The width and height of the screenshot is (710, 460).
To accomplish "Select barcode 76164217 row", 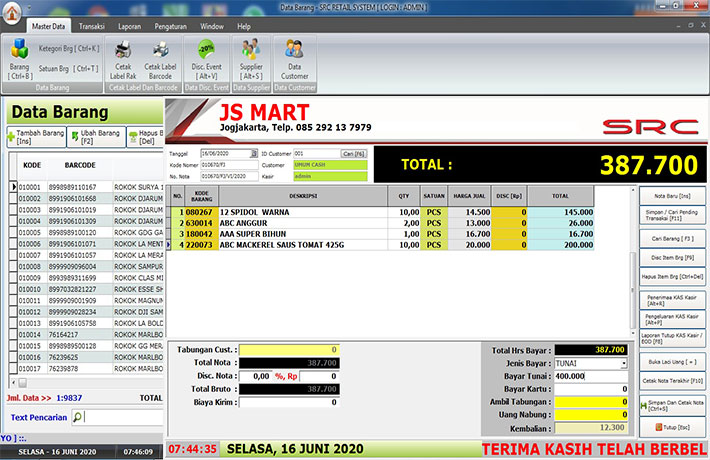I will [86, 335].
